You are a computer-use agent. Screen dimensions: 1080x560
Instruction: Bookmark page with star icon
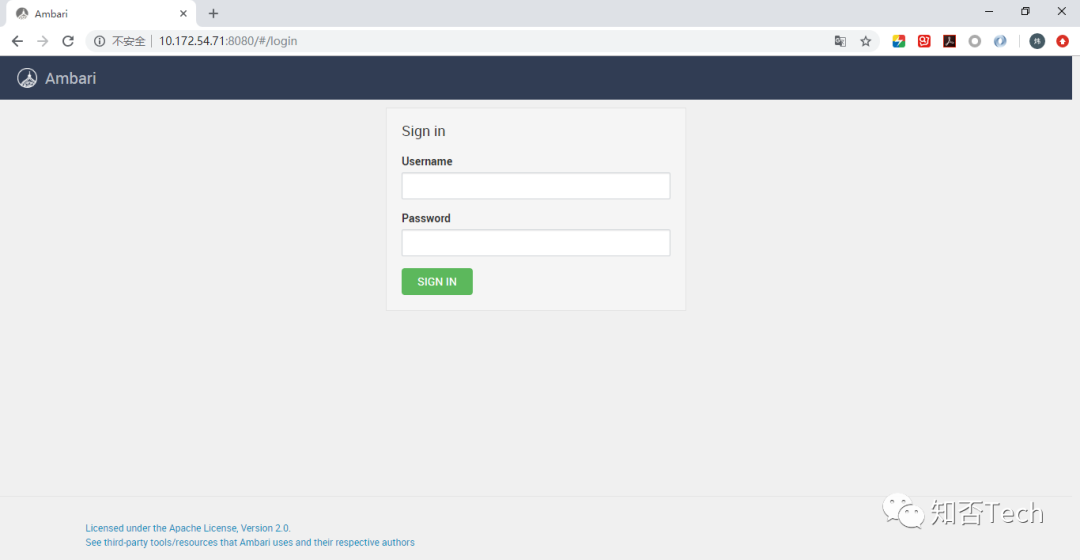coord(866,41)
